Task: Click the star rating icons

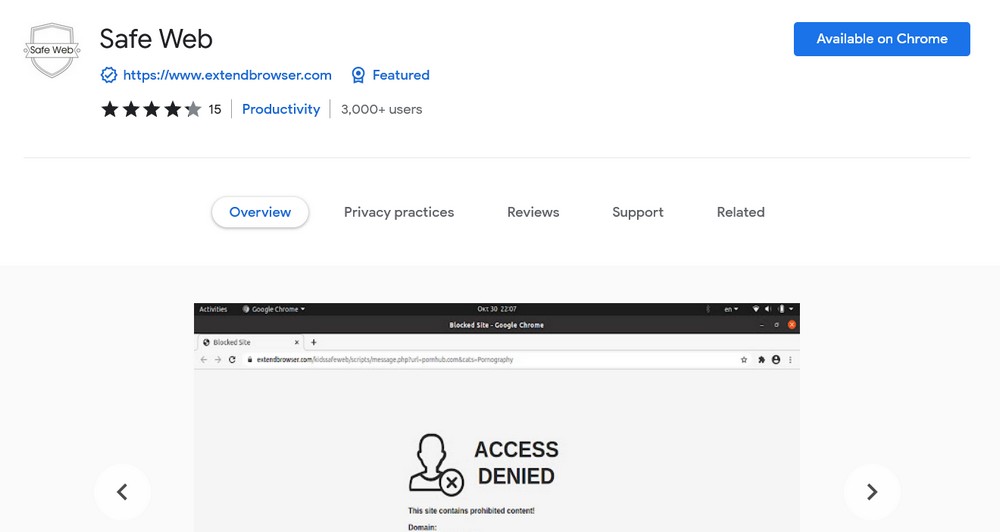Action: [x=151, y=109]
